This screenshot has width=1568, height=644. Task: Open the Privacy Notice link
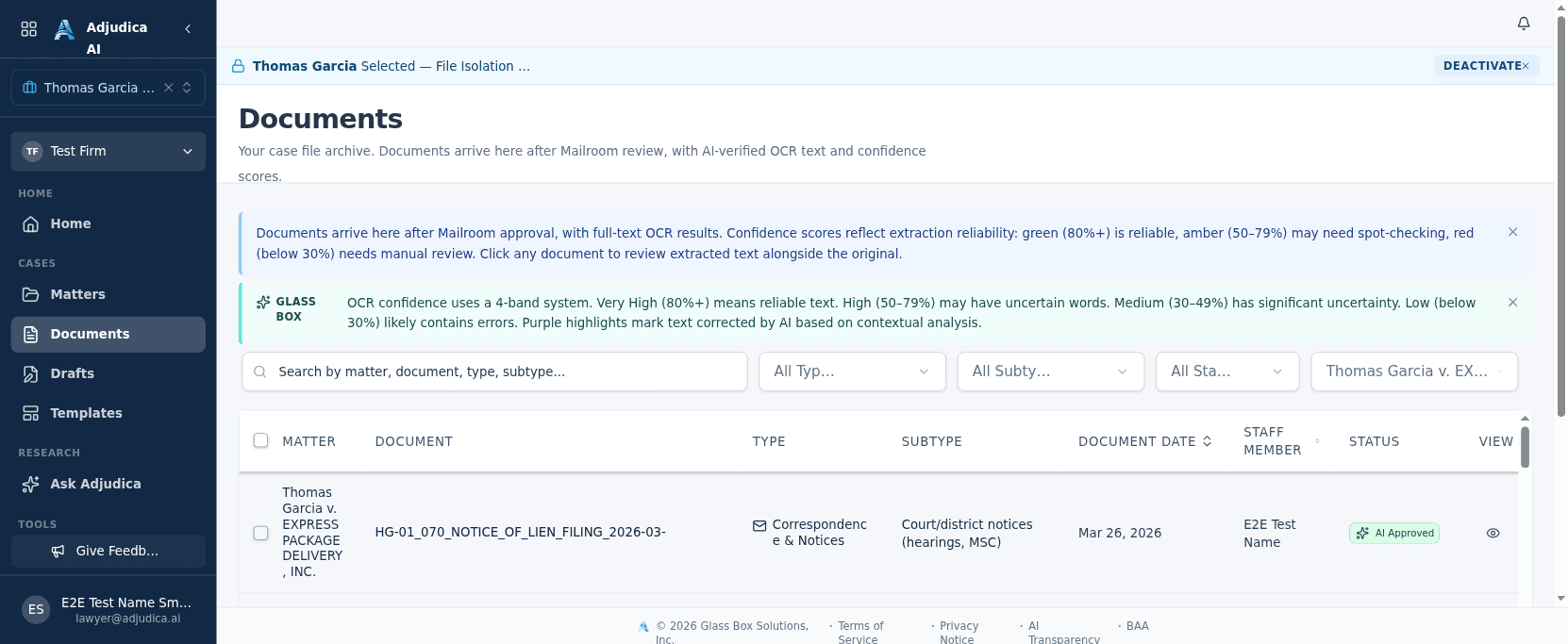tap(959, 633)
